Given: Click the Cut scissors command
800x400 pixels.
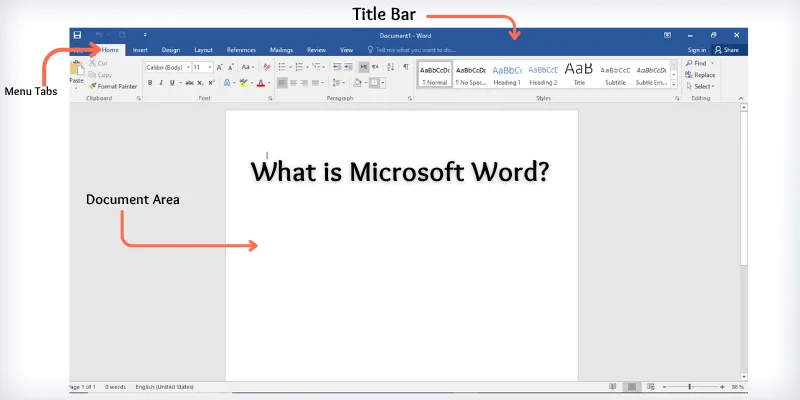Looking at the screenshot, I should (x=98, y=63).
